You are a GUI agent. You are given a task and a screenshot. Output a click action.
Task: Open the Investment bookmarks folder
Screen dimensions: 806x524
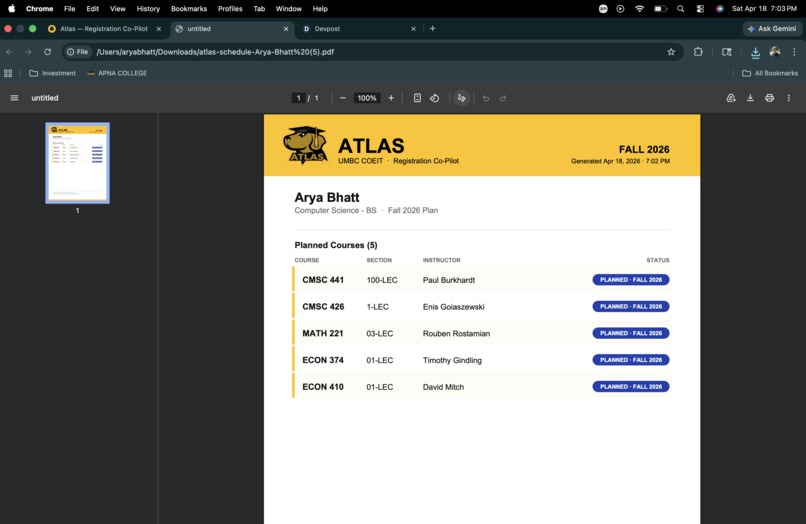[52, 73]
